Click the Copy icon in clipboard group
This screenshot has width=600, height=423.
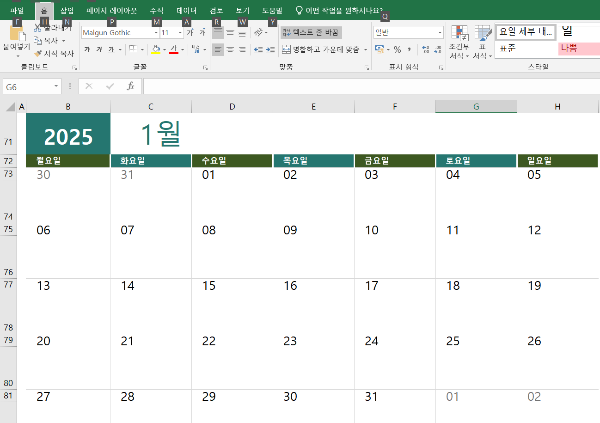click(x=38, y=40)
